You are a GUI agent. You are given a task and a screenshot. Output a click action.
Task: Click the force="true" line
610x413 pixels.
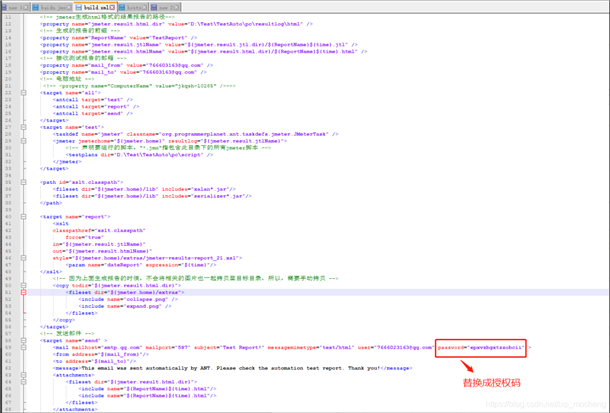[x=84, y=237]
